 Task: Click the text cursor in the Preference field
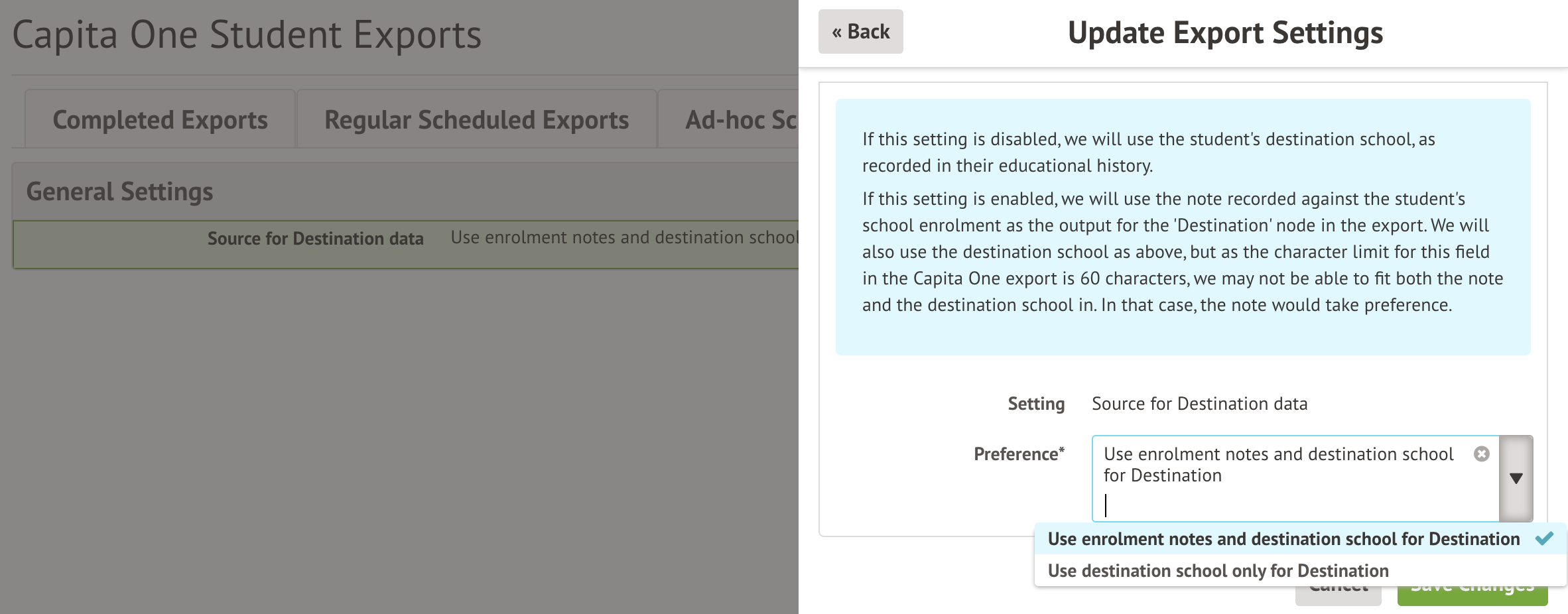(1106, 505)
